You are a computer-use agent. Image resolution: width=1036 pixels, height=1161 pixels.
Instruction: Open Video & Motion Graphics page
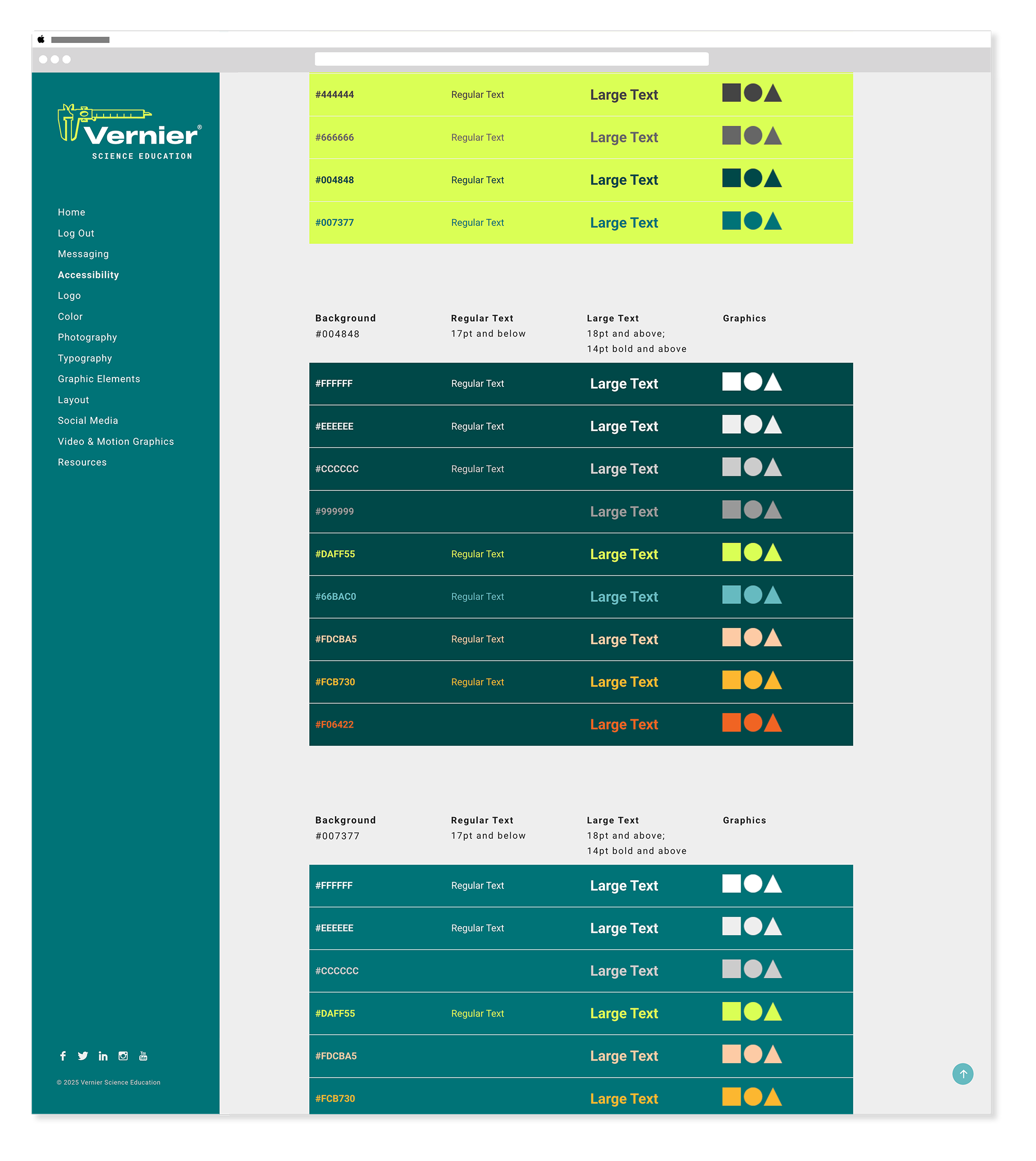(x=116, y=442)
